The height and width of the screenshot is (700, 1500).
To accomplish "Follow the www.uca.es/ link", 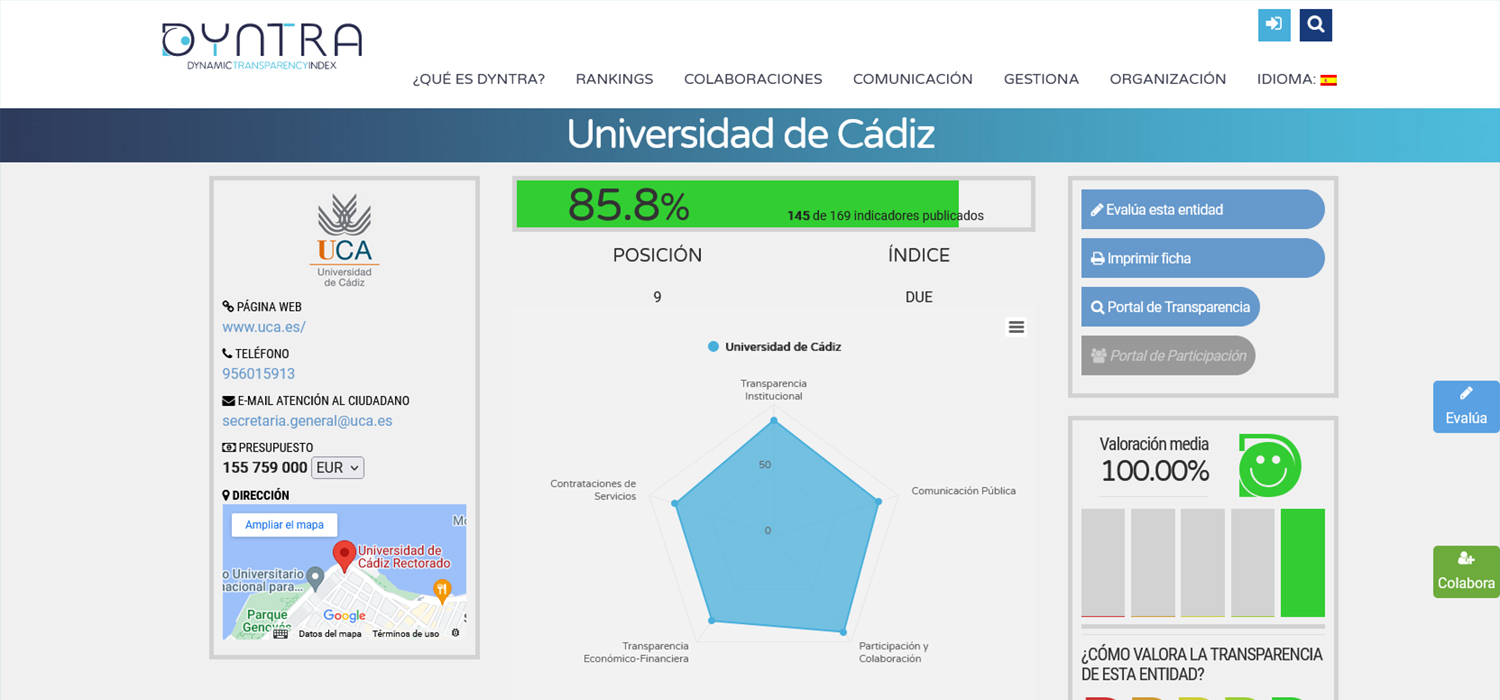I will [264, 327].
